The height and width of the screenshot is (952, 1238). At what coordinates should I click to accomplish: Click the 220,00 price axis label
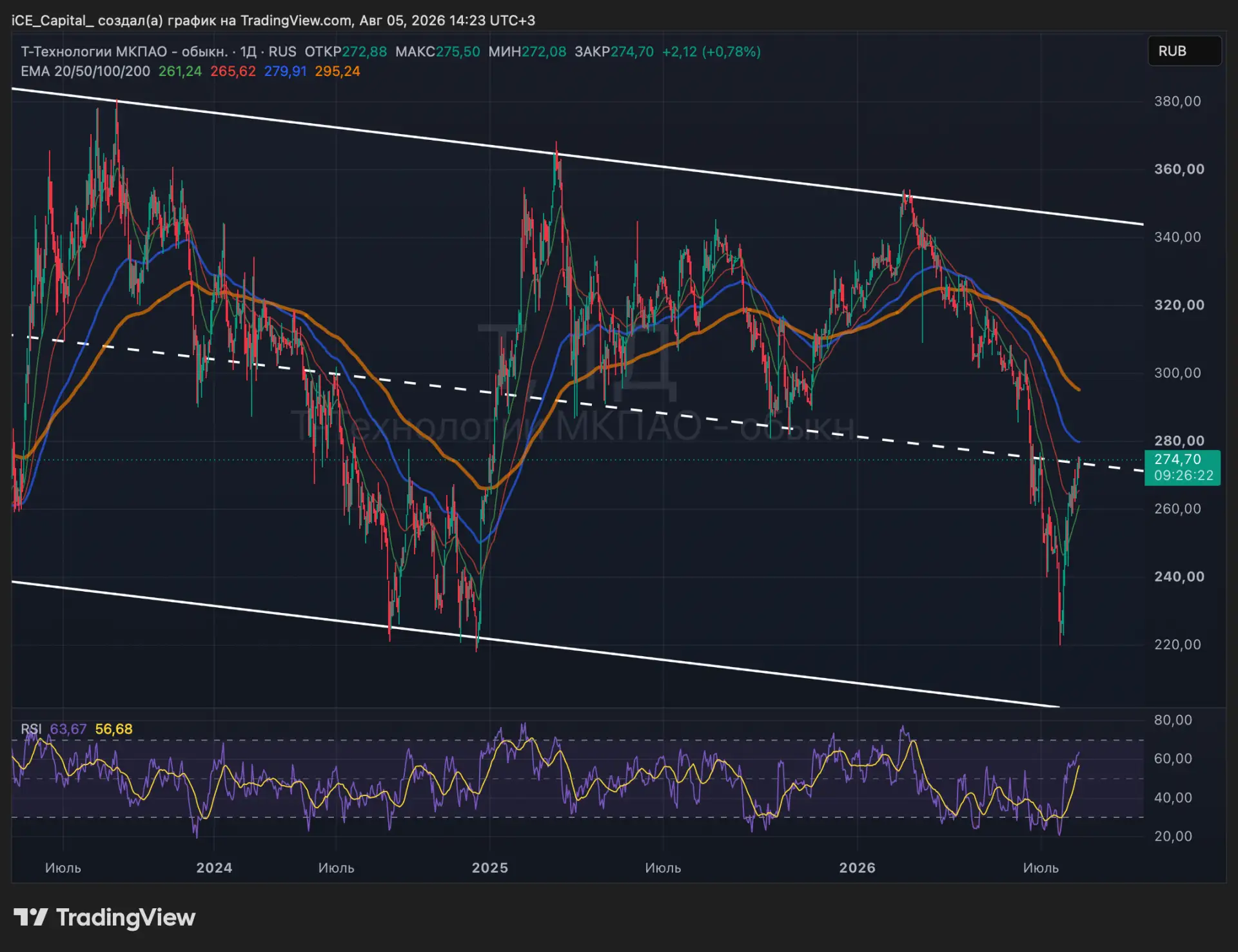point(1177,645)
